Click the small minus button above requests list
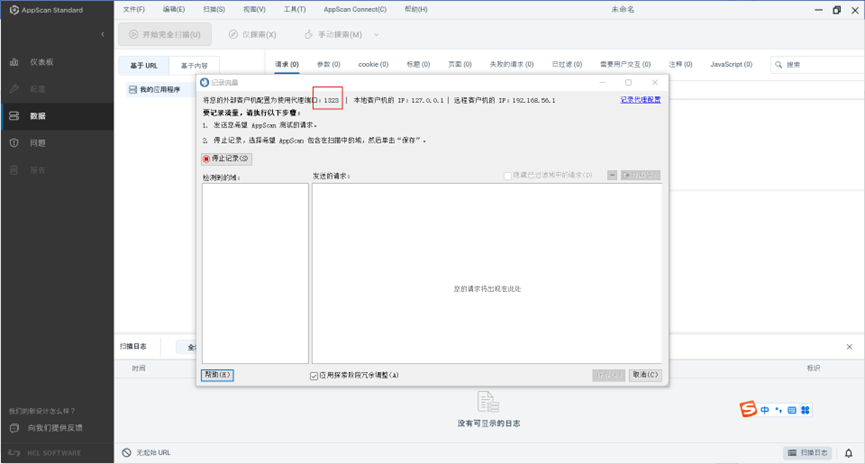 click(x=612, y=175)
